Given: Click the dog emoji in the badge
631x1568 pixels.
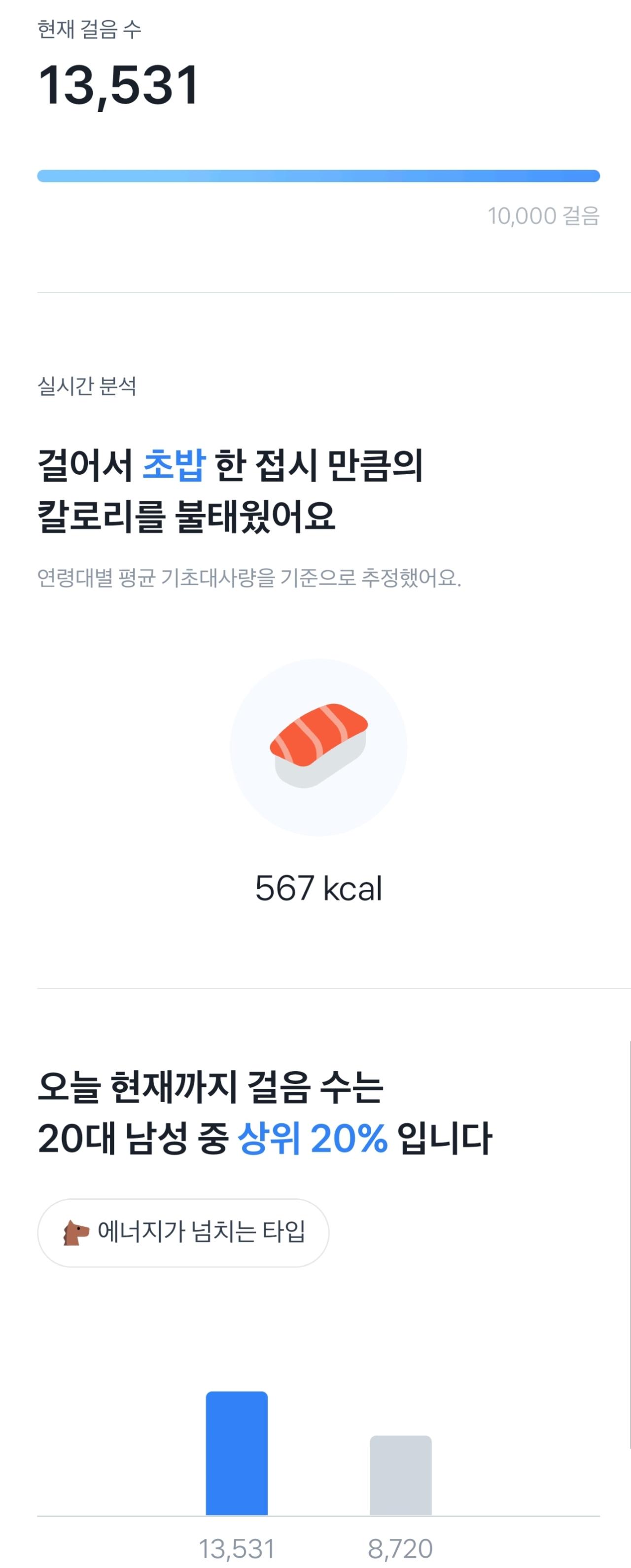Looking at the screenshot, I should 75,1233.
